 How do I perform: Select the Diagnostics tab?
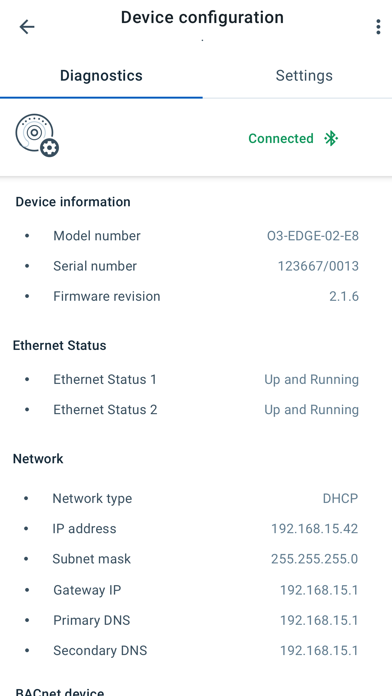pos(101,75)
